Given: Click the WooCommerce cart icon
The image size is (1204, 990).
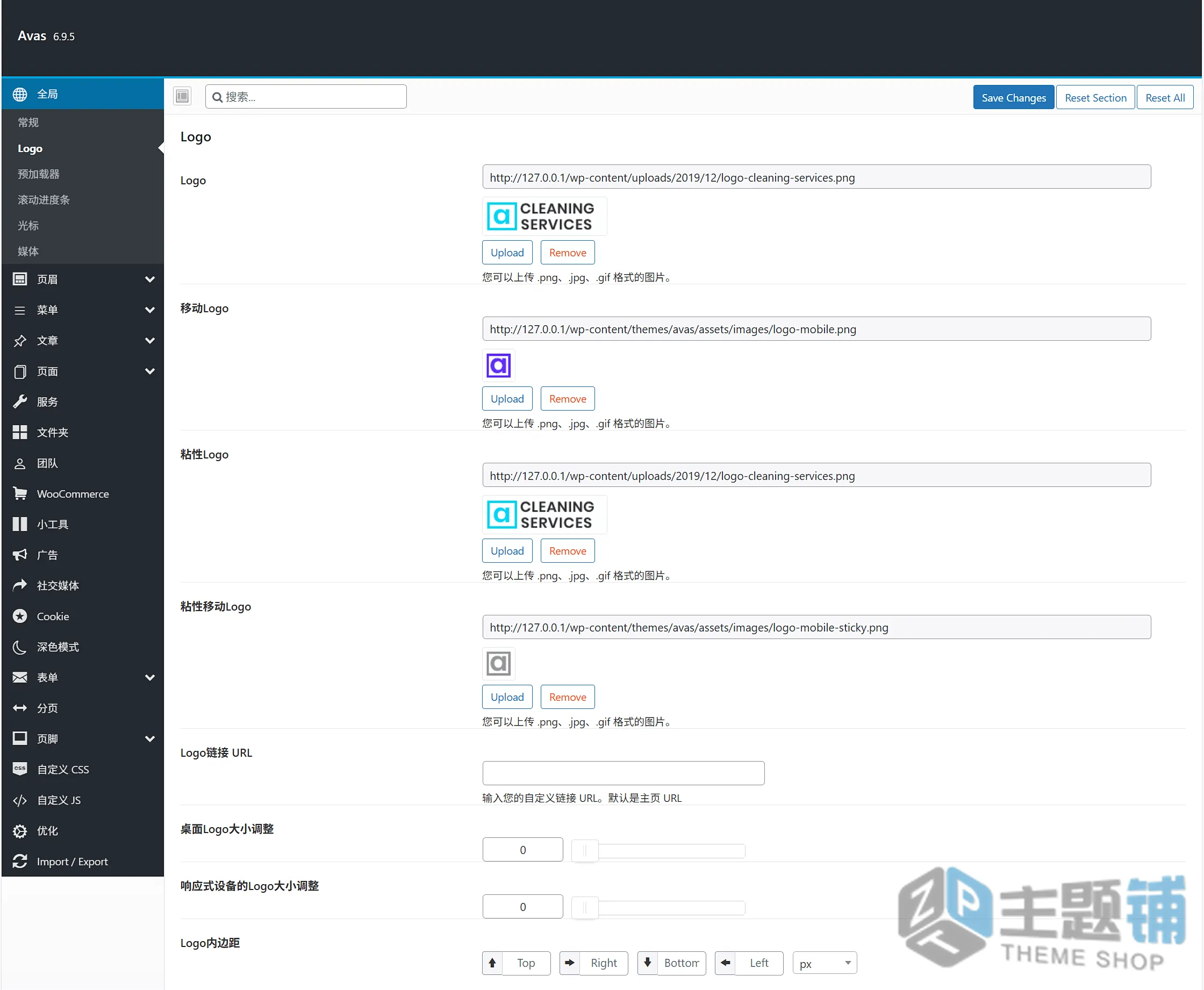Looking at the screenshot, I should tap(20, 494).
